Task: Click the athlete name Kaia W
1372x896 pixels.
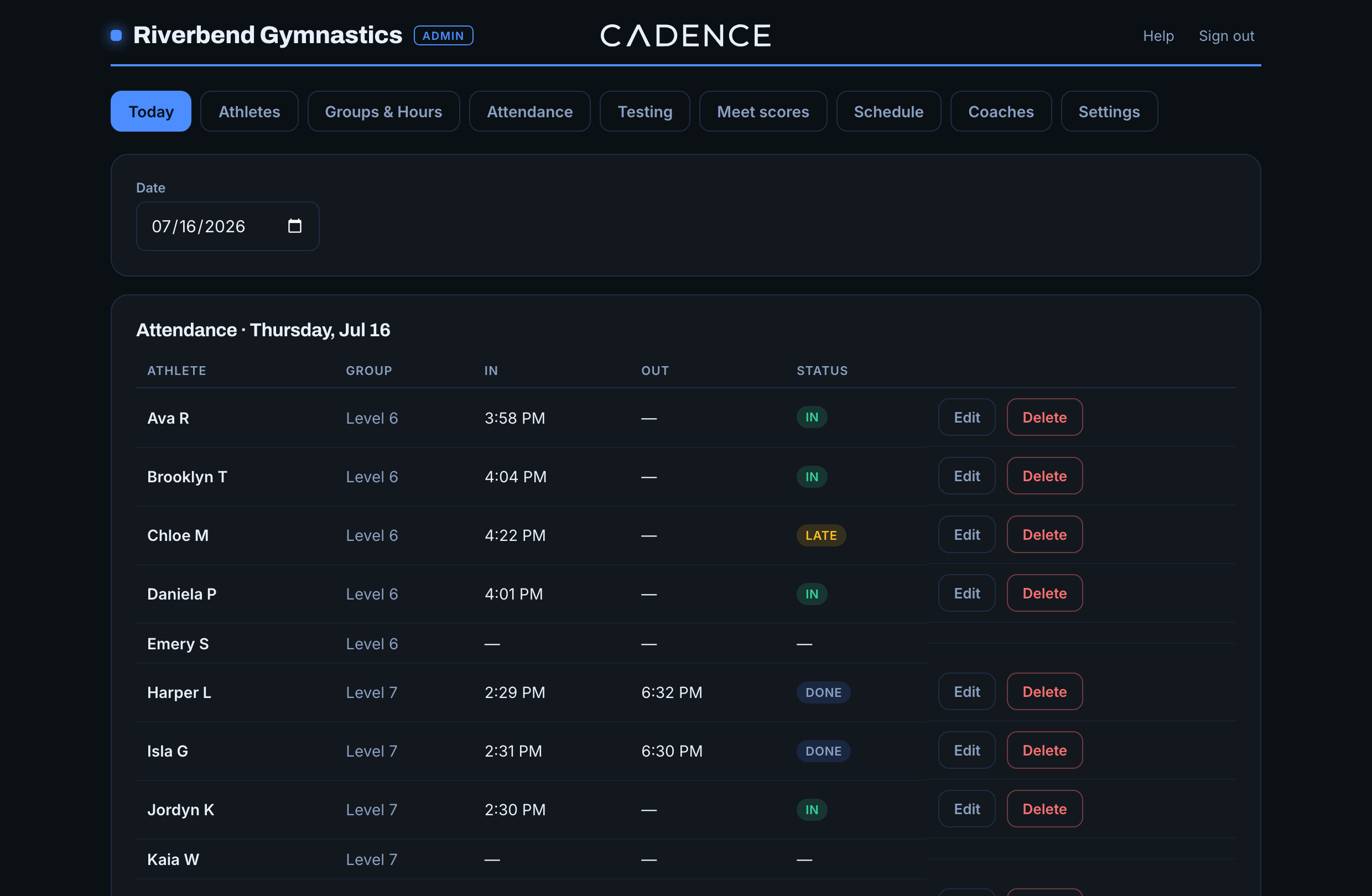Action: (x=174, y=859)
